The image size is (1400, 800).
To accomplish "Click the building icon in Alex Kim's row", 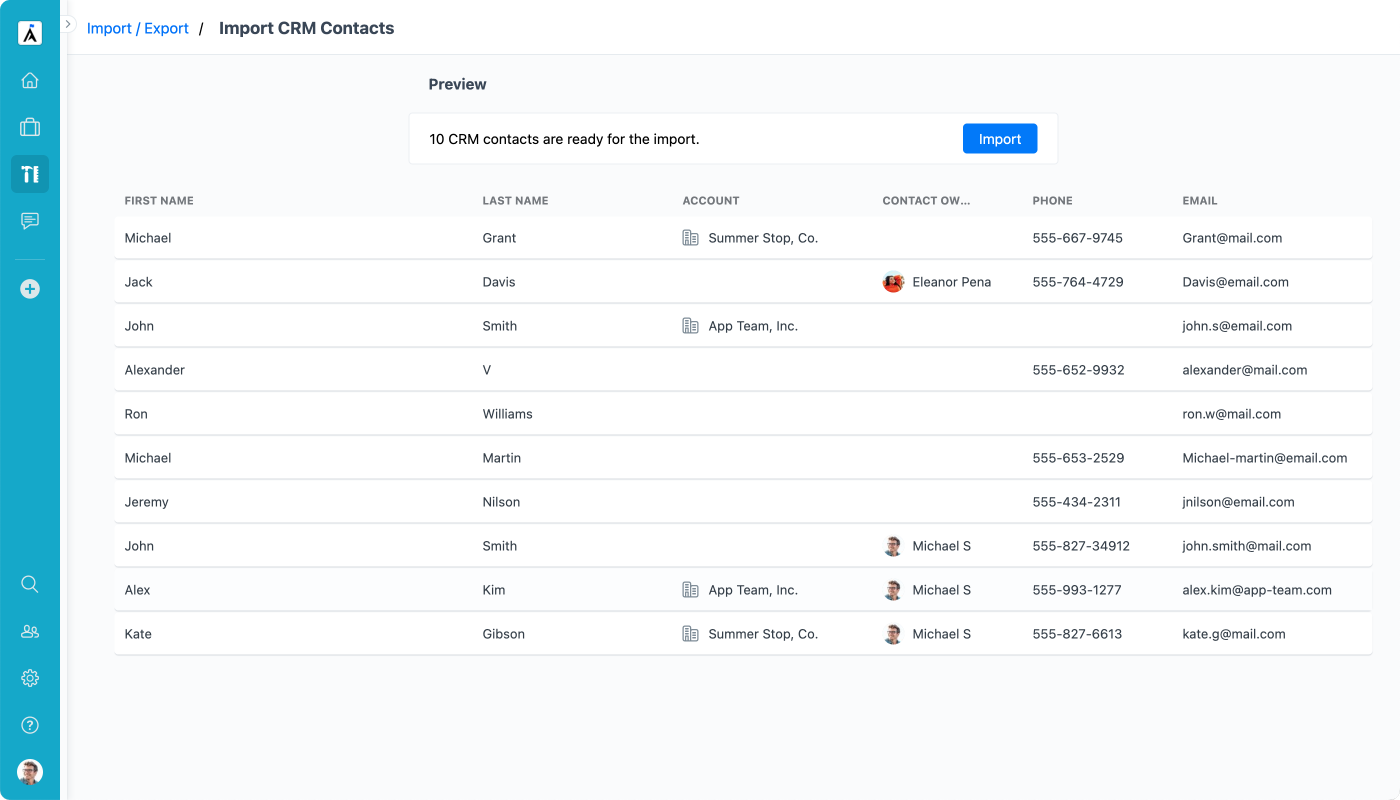I will click(690, 590).
